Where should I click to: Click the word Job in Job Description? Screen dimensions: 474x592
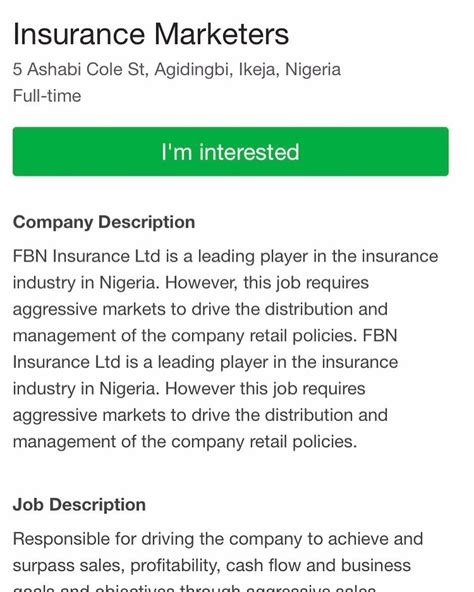pyautogui.click(x=28, y=505)
